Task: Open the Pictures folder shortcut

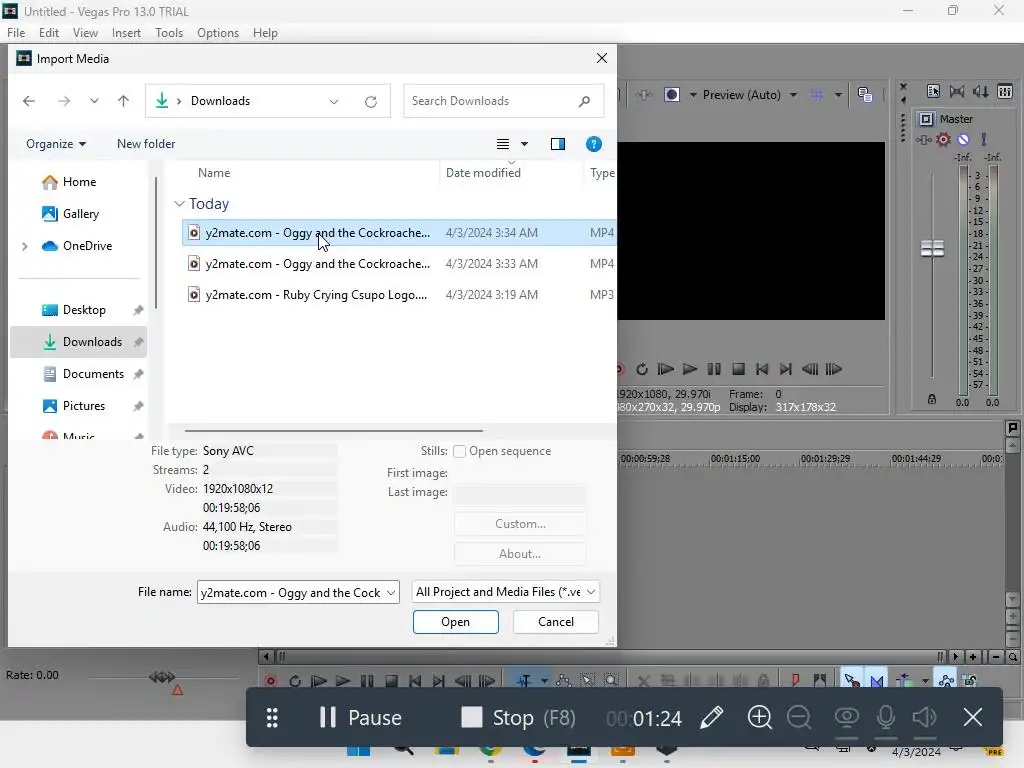Action: [84, 406]
